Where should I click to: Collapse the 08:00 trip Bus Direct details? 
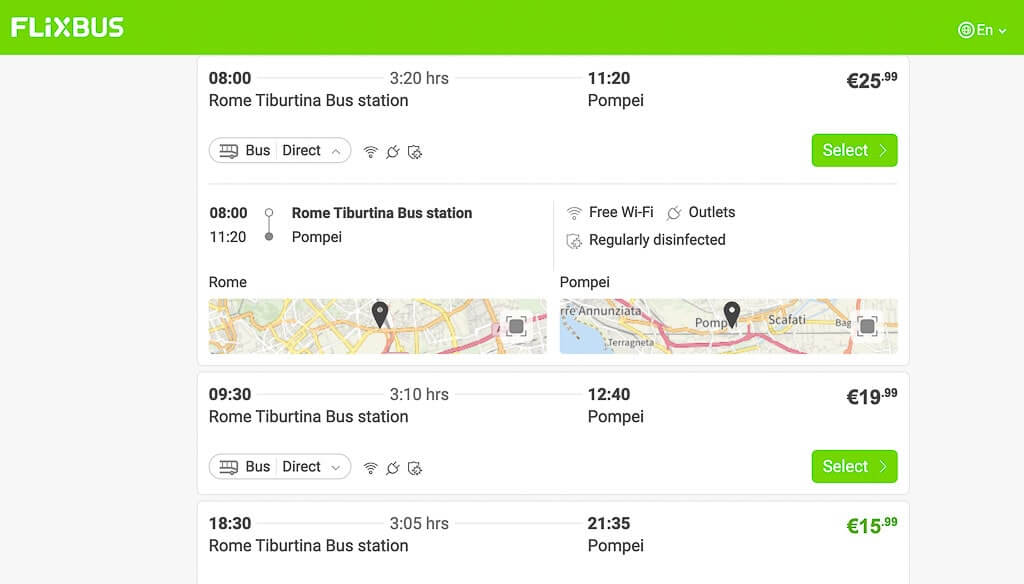[280, 151]
